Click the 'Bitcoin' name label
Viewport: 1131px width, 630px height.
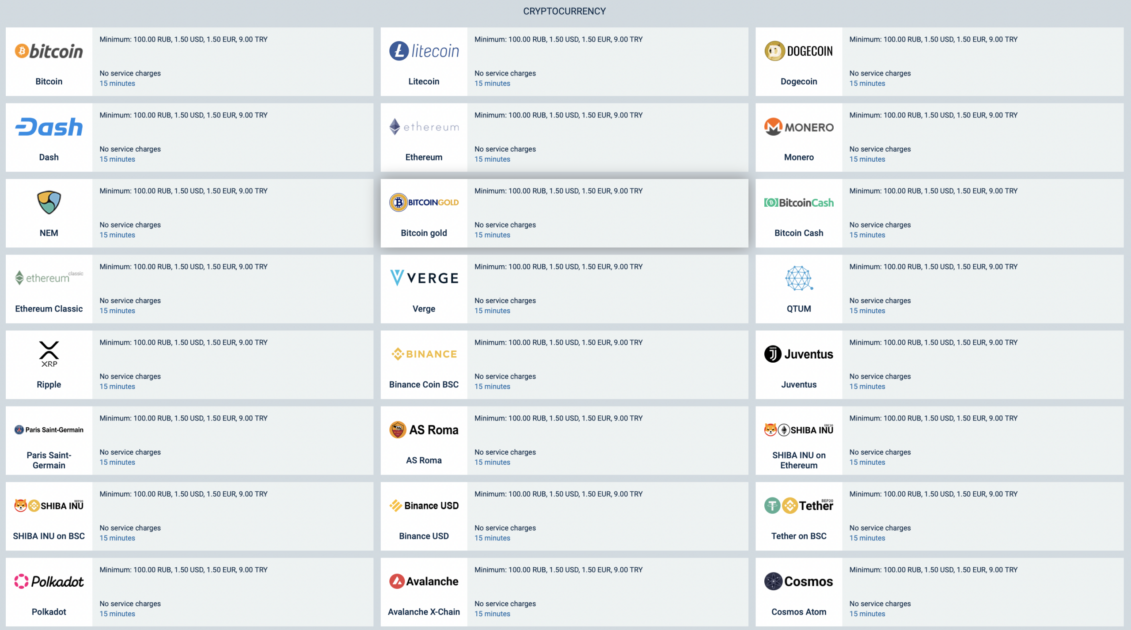[49, 82]
